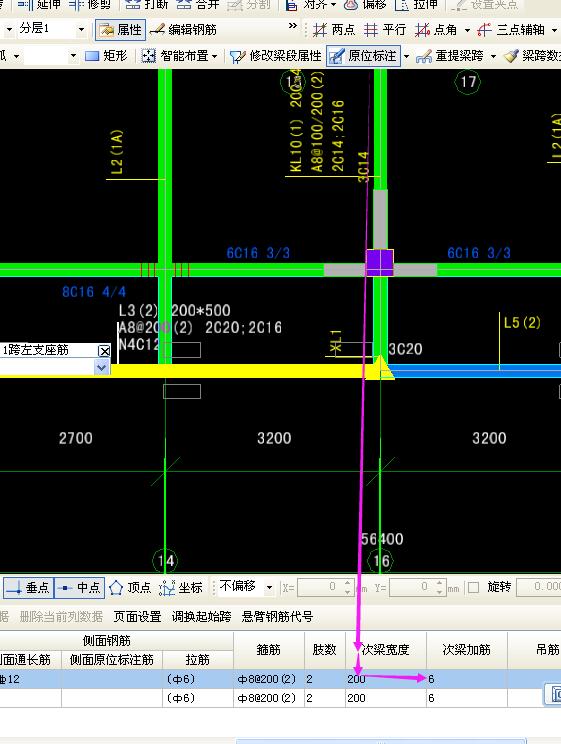The width and height of the screenshot is (561, 744).
Task: Click the 顶点 vertex snap icon
Action: tap(130, 587)
